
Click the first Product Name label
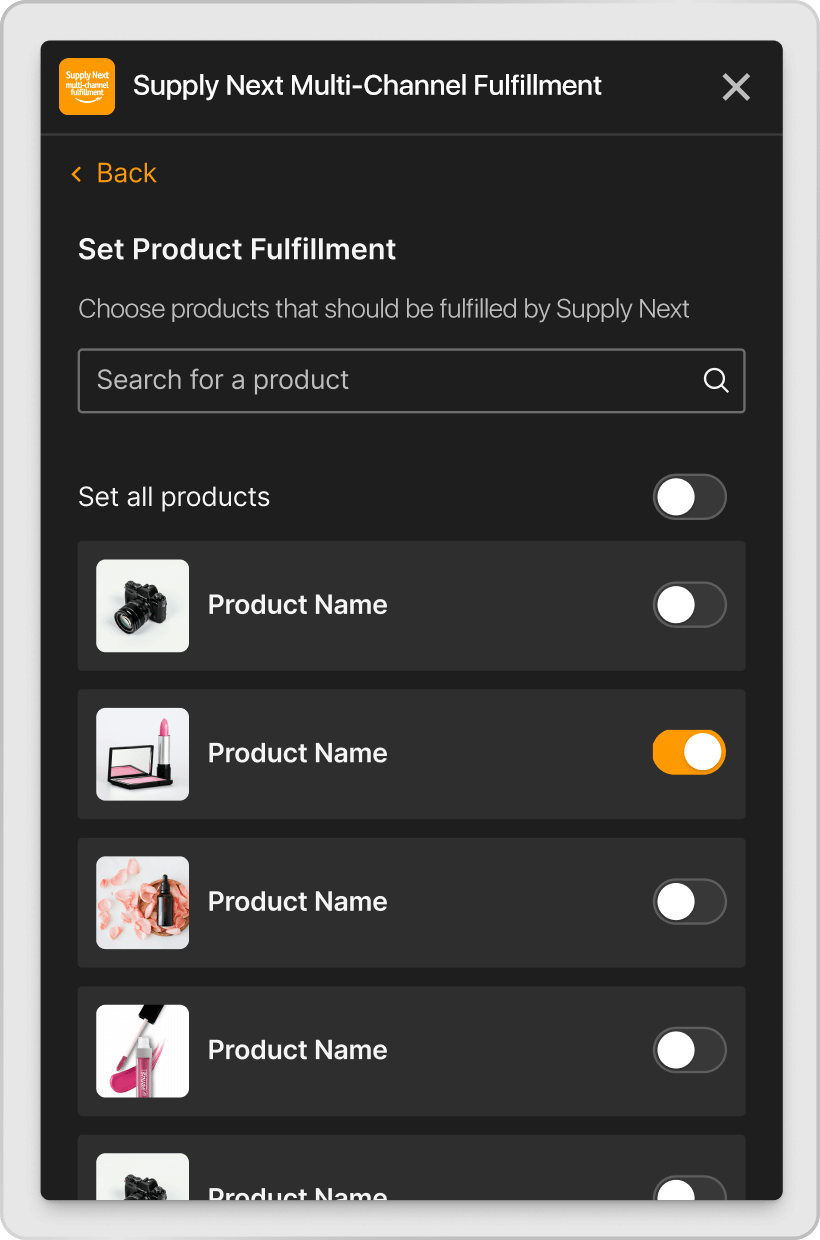(297, 605)
